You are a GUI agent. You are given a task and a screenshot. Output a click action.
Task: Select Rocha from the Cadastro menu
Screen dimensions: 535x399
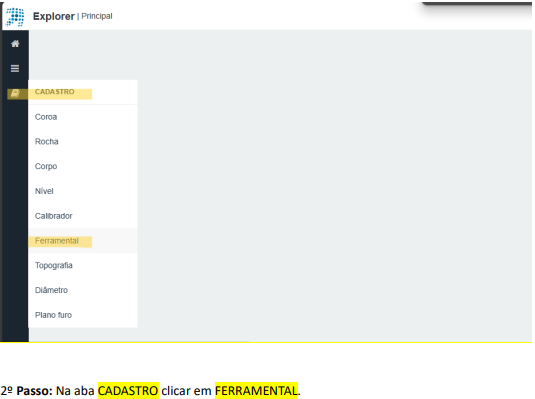[x=47, y=141]
